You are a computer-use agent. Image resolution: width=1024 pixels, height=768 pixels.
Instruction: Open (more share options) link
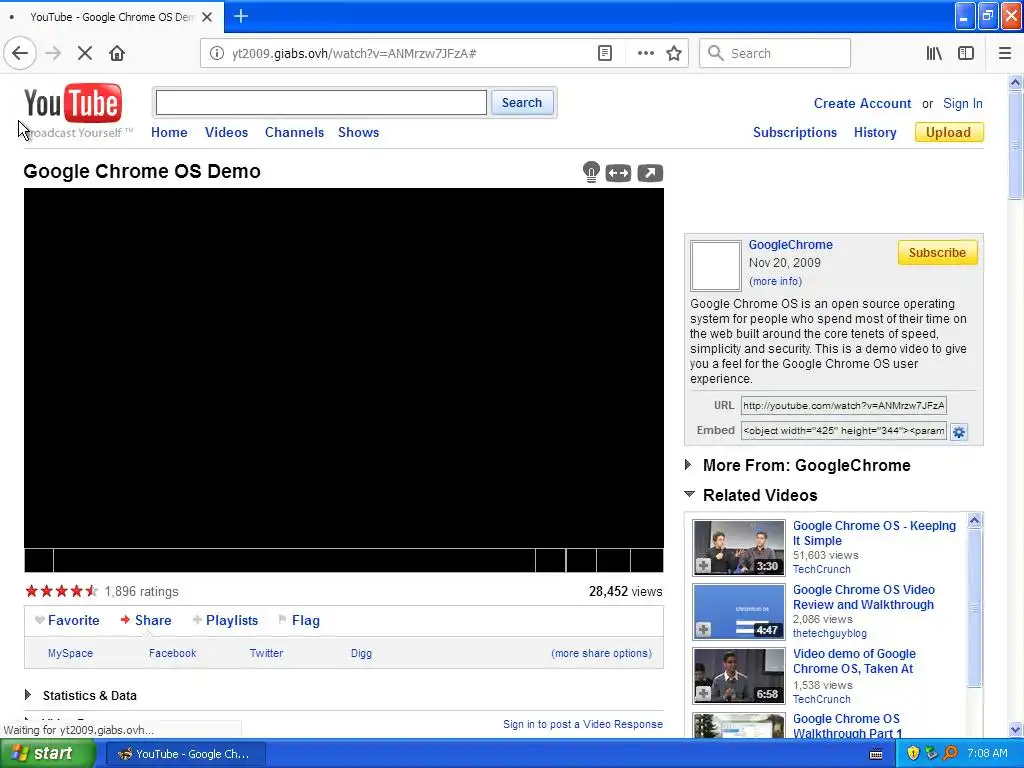(x=601, y=653)
